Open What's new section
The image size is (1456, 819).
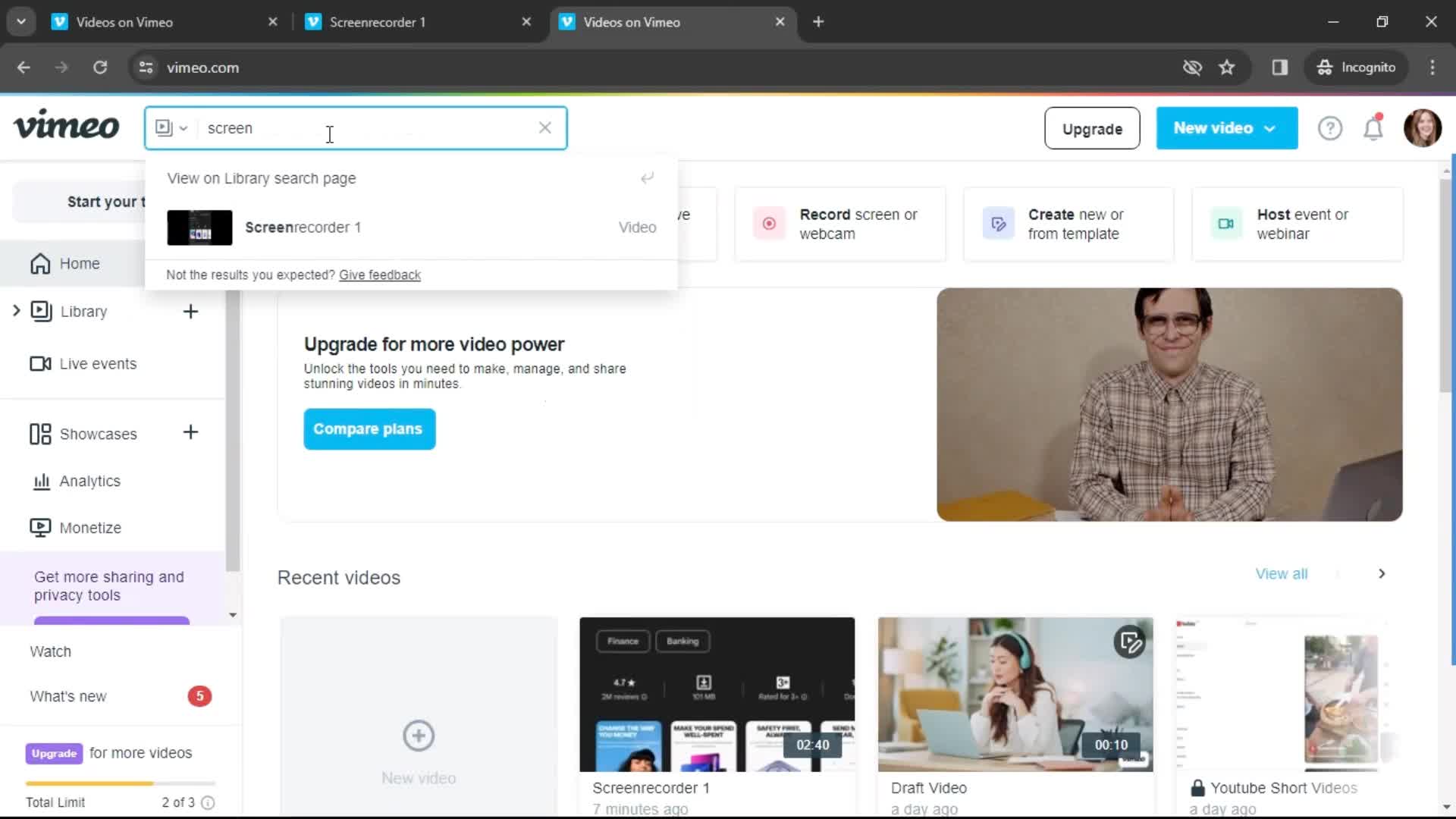(68, 696)
